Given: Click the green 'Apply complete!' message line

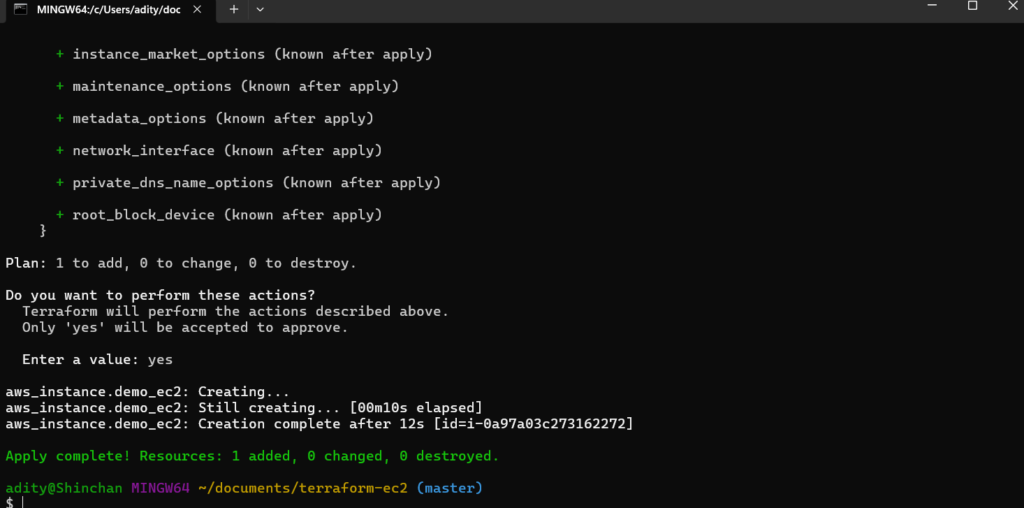Looking at the screenshot, I should [x=252, y=456].
